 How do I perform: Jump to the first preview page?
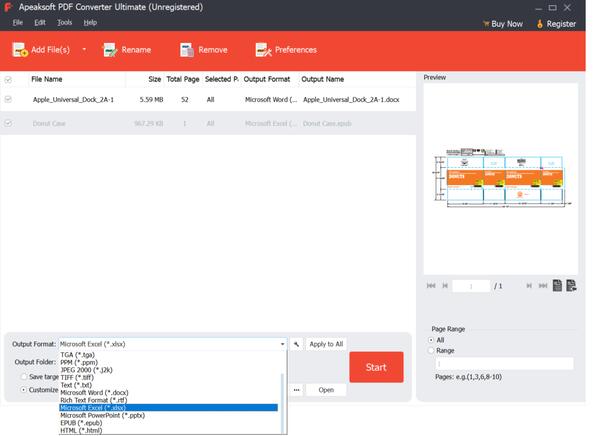pyautogui.click(x=432, y=286)
